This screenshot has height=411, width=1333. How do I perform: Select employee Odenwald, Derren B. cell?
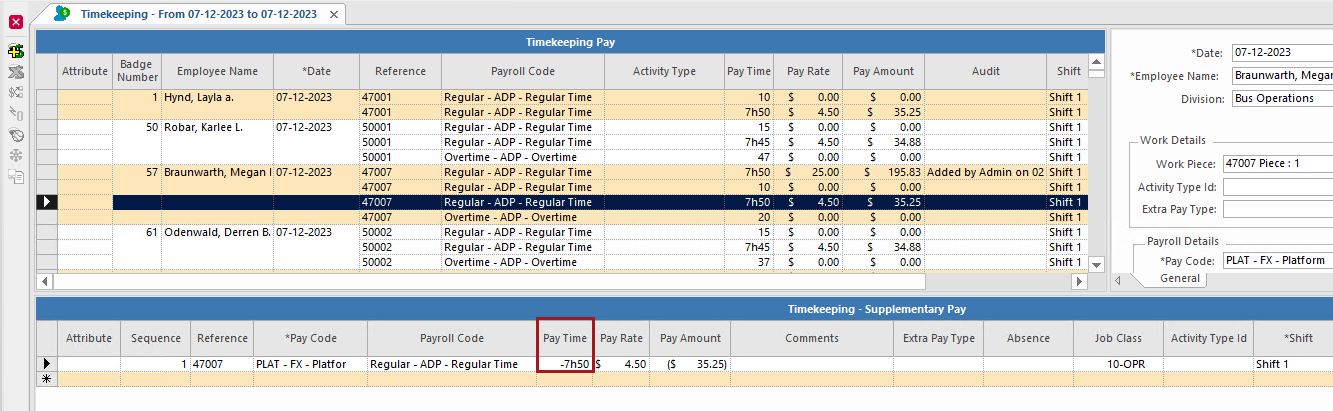coord(218,232)
